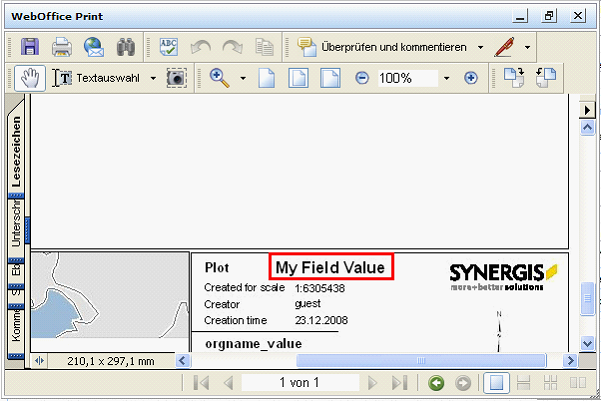The height and width of the screenshot is (401, 601).
Task: Open the zoom percentage dropdown
Action: point(447,79)
